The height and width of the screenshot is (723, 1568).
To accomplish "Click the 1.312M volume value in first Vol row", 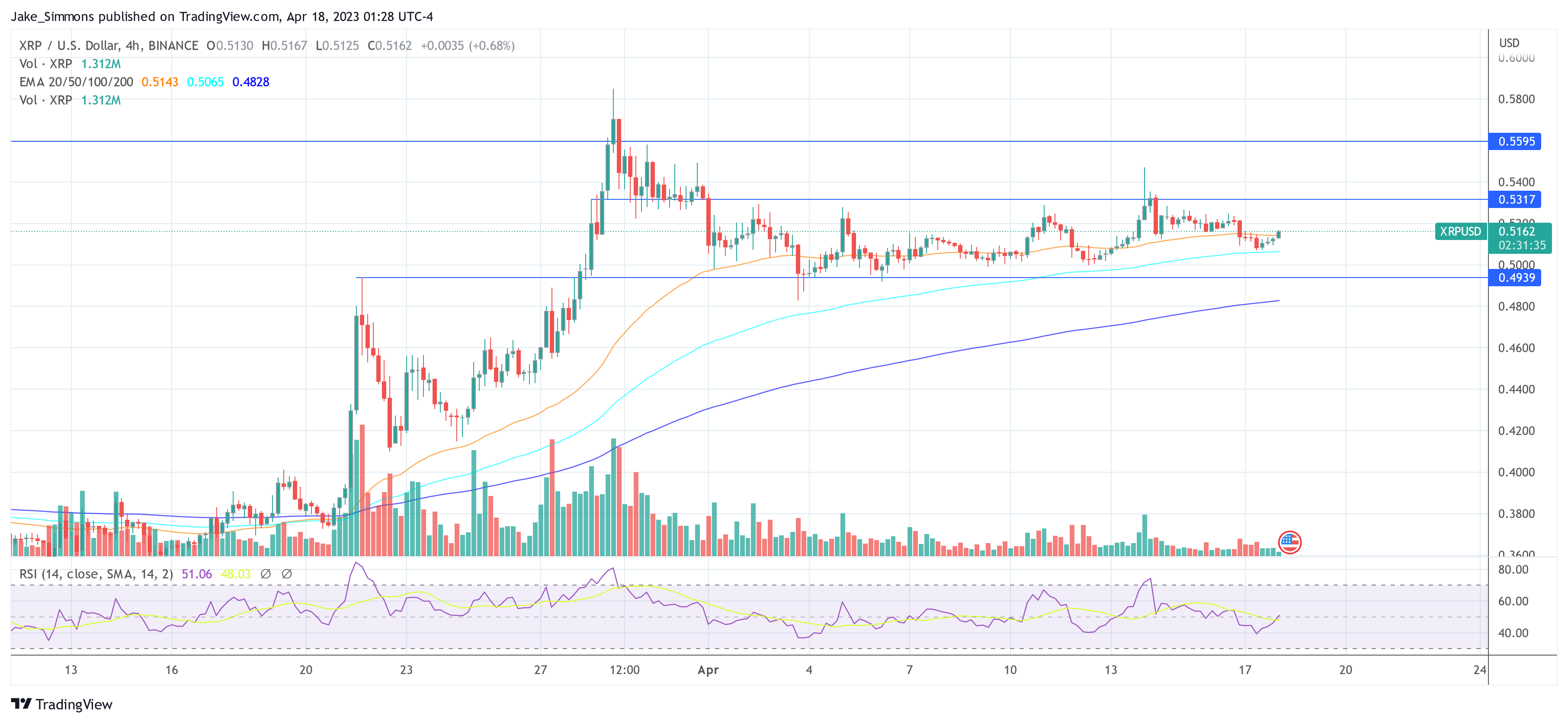I will [101, 64].
